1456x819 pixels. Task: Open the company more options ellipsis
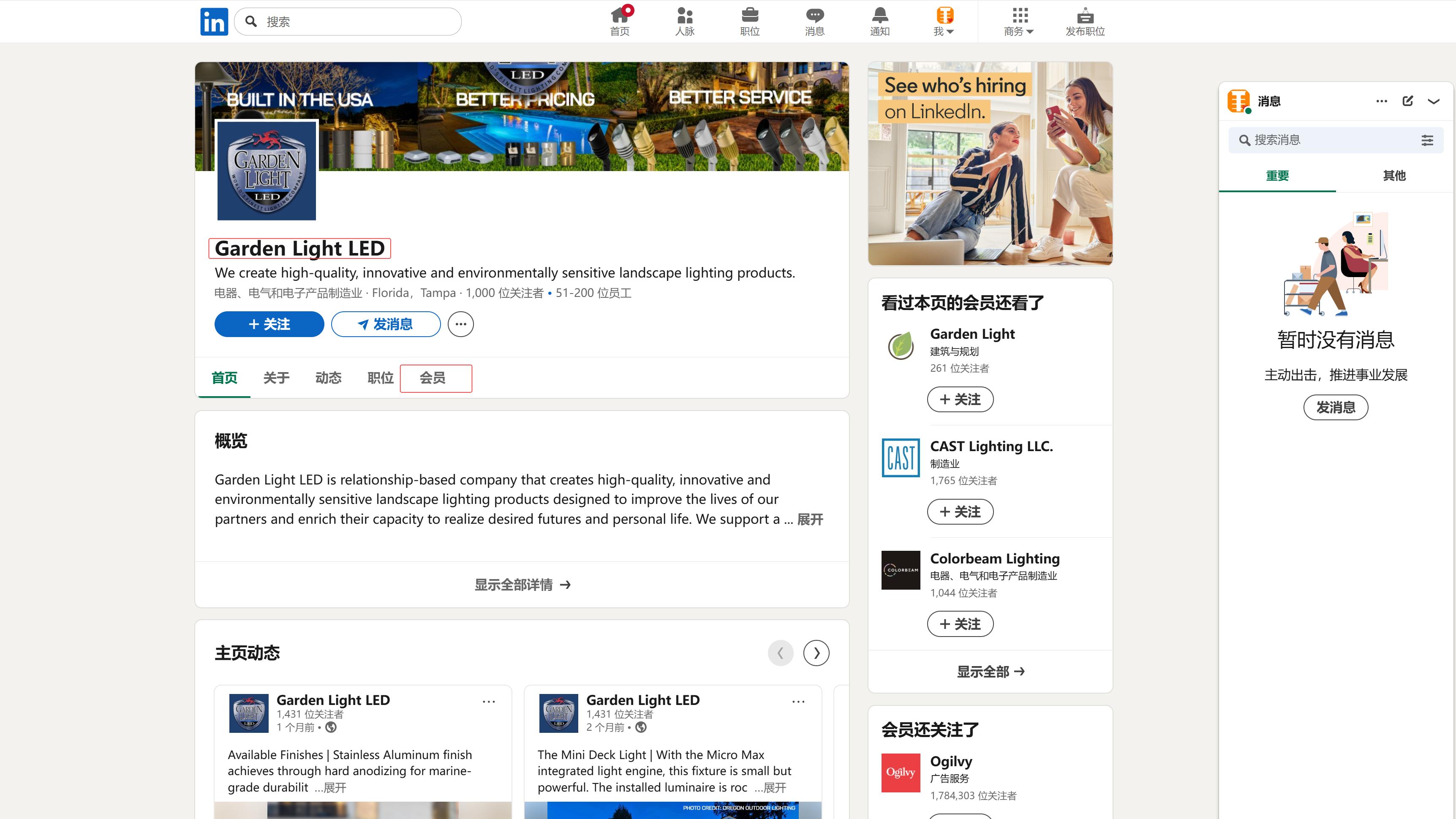(x=461, y=324)
